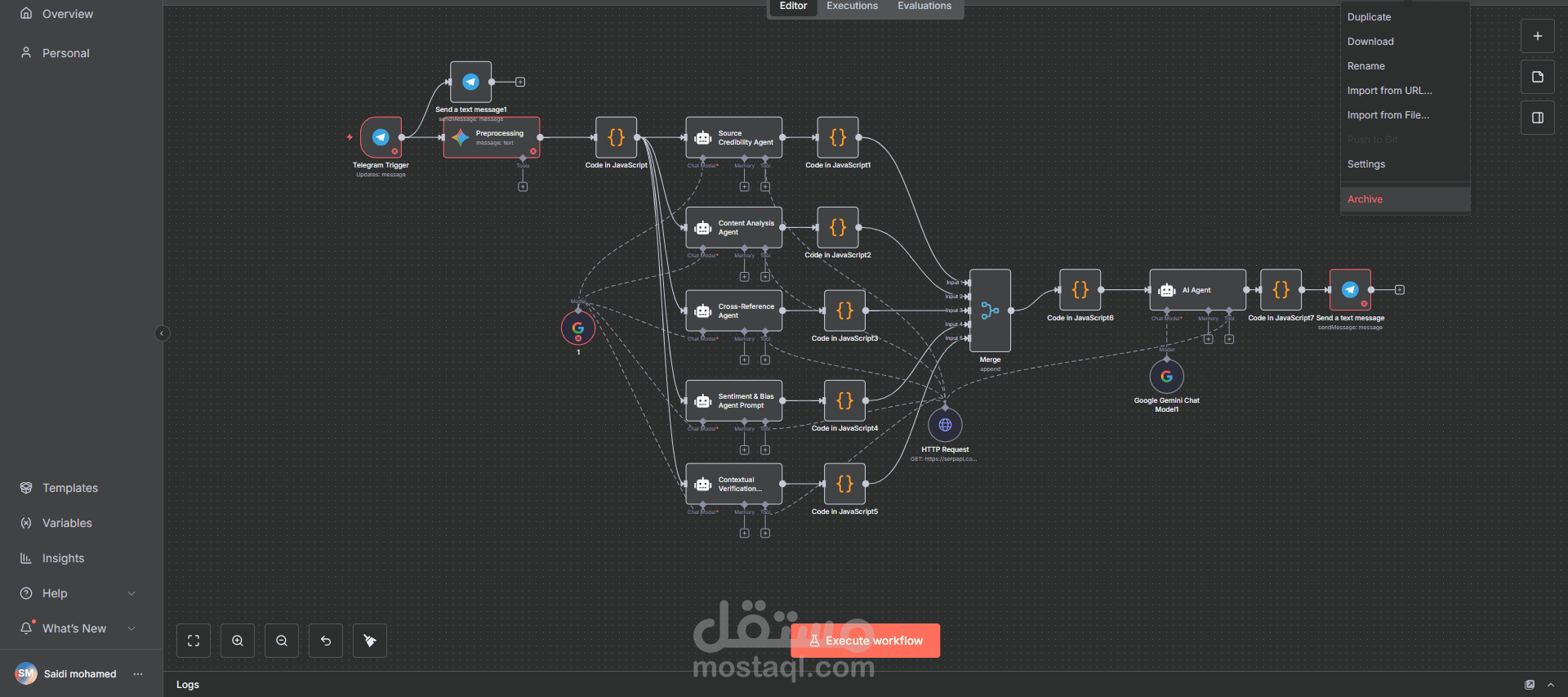Click the Logs panel title
The image size is (1568, 697).
[x=188, y=685]
